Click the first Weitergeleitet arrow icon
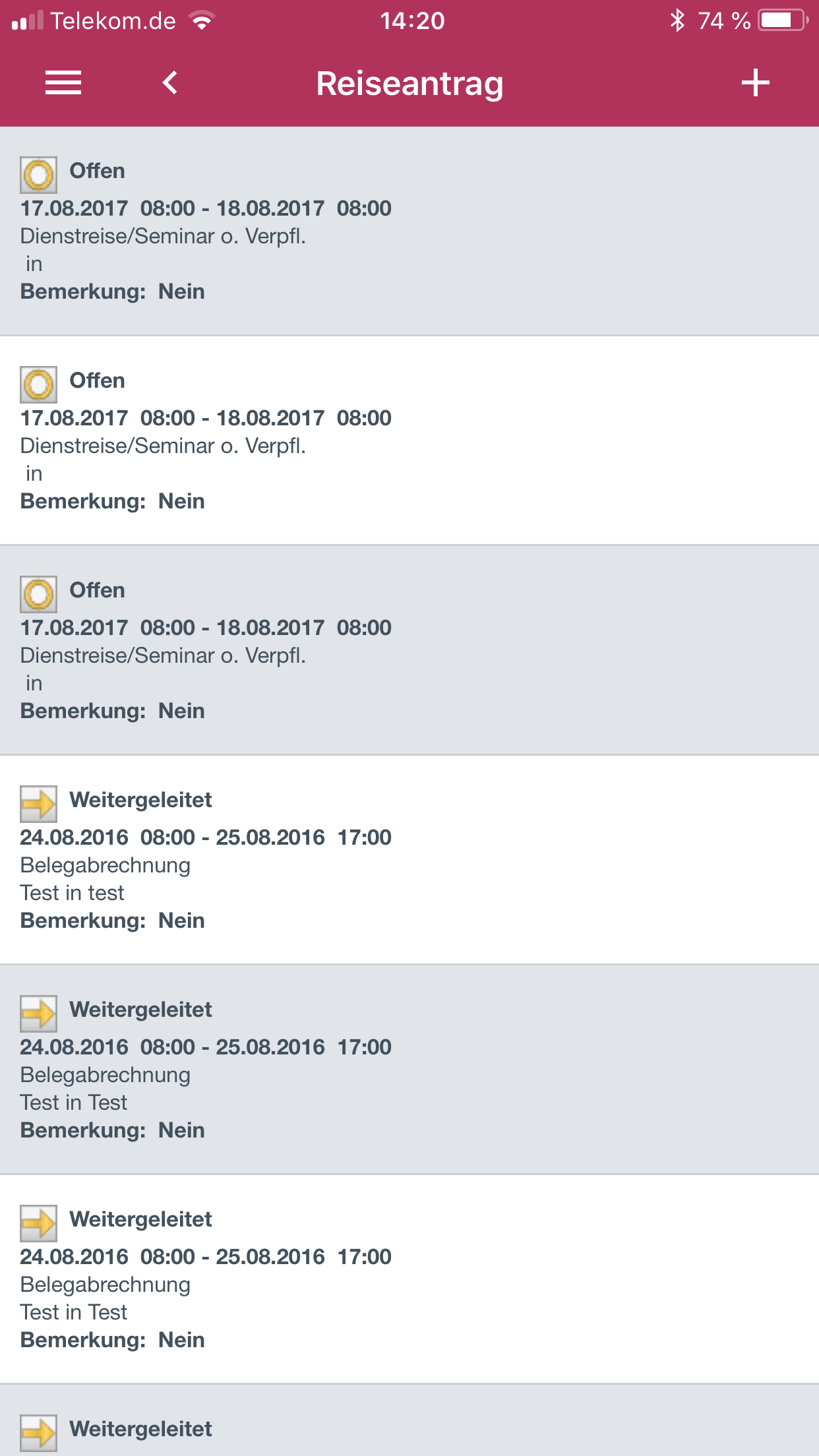The image size is (819, 1456). (38, 804)
